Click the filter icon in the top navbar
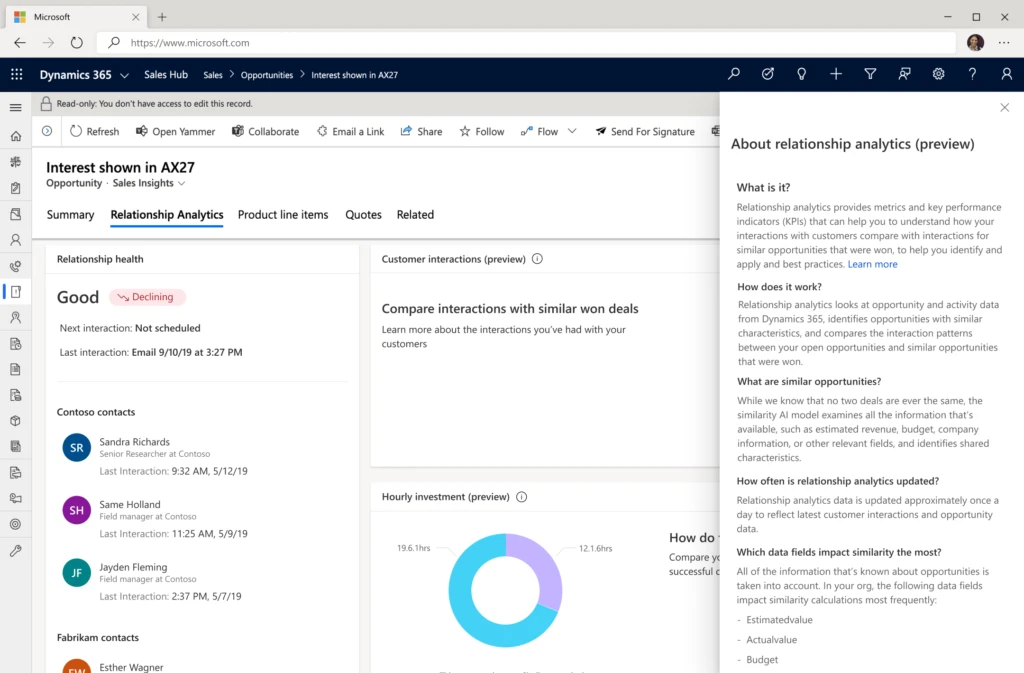 point(870,74)
